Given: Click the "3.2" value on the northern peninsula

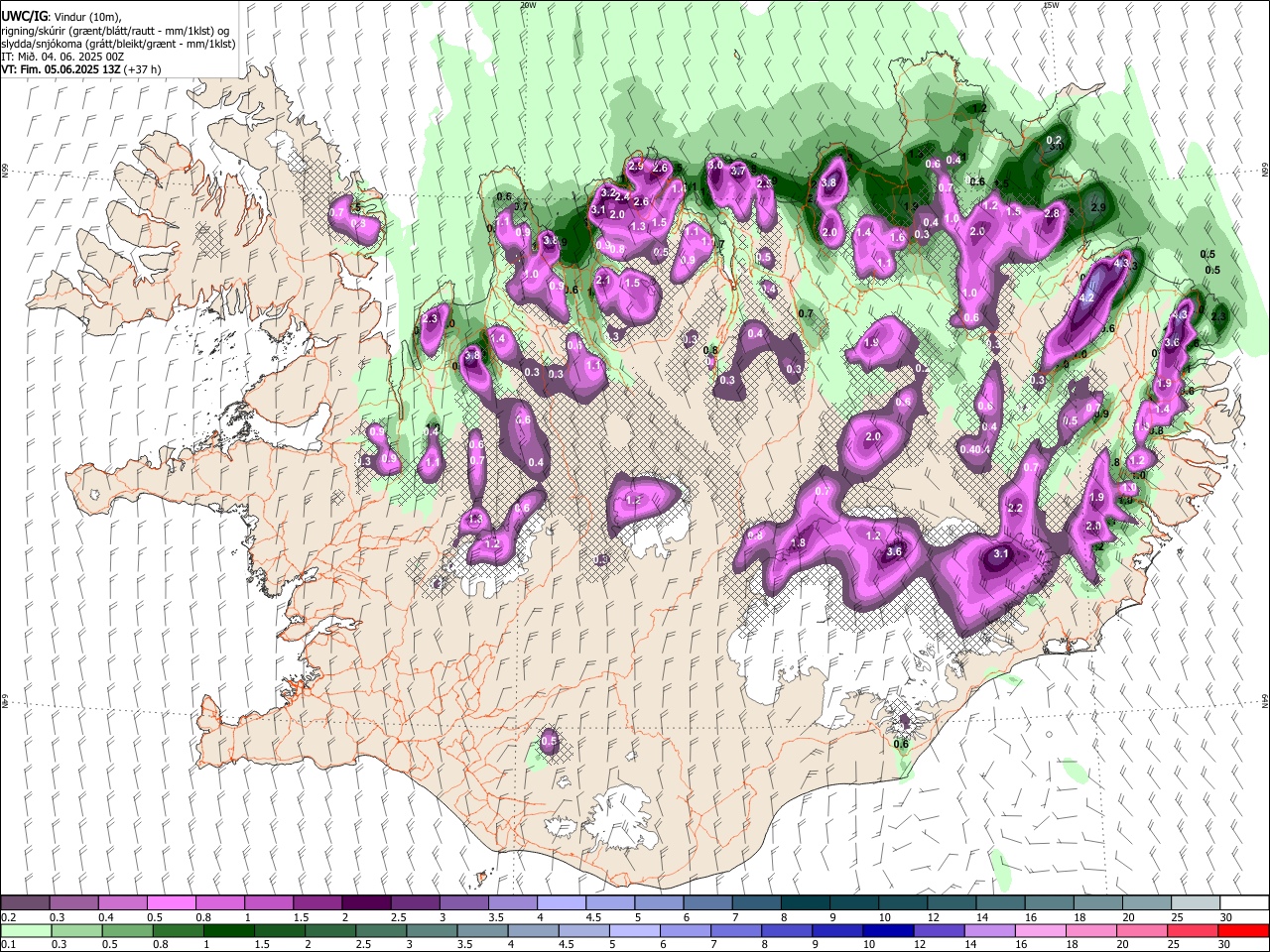Looking at the screenshot, I should [609, 192].
